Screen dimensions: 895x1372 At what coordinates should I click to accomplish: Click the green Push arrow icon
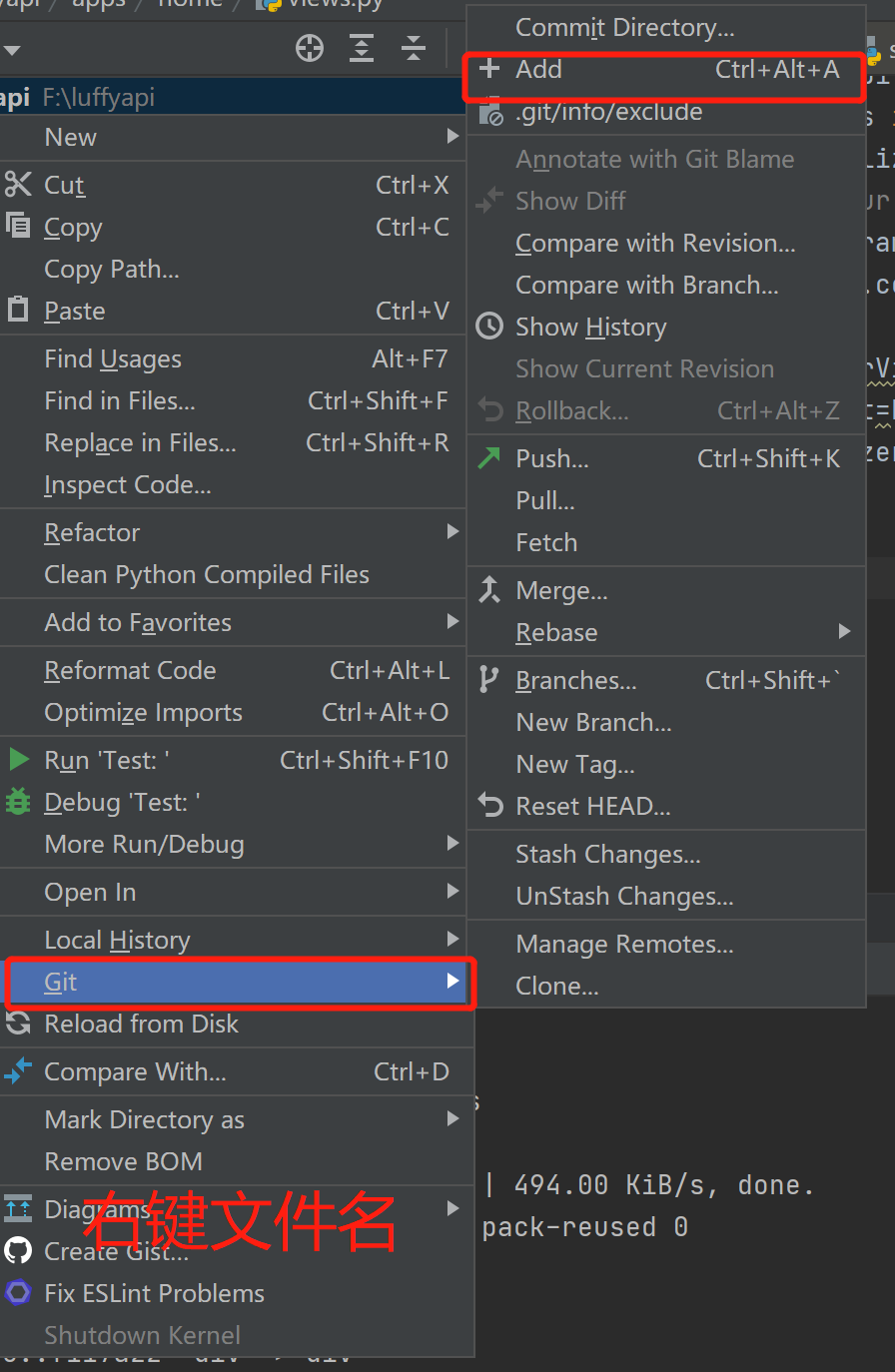coord(489,458)
